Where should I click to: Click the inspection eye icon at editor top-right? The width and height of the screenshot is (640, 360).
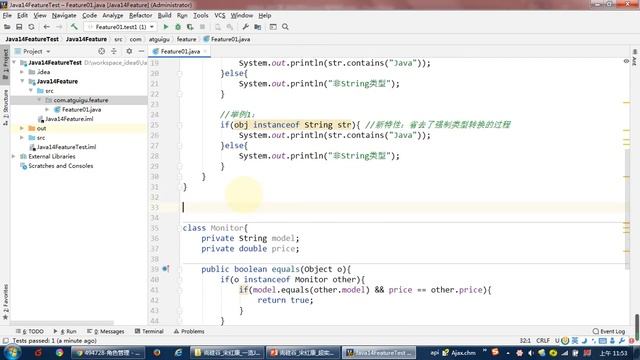626,61
